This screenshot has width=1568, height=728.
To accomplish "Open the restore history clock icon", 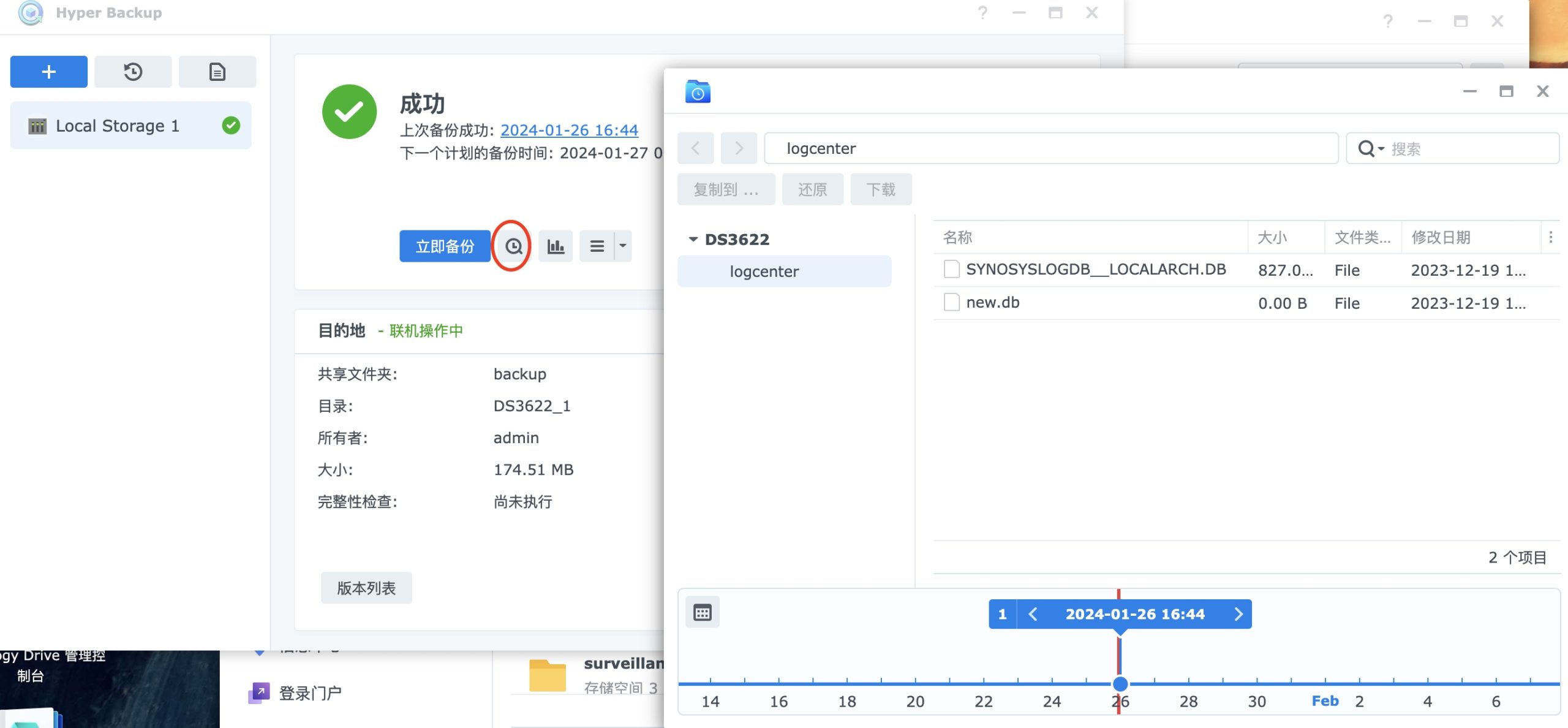I will 133,72.
